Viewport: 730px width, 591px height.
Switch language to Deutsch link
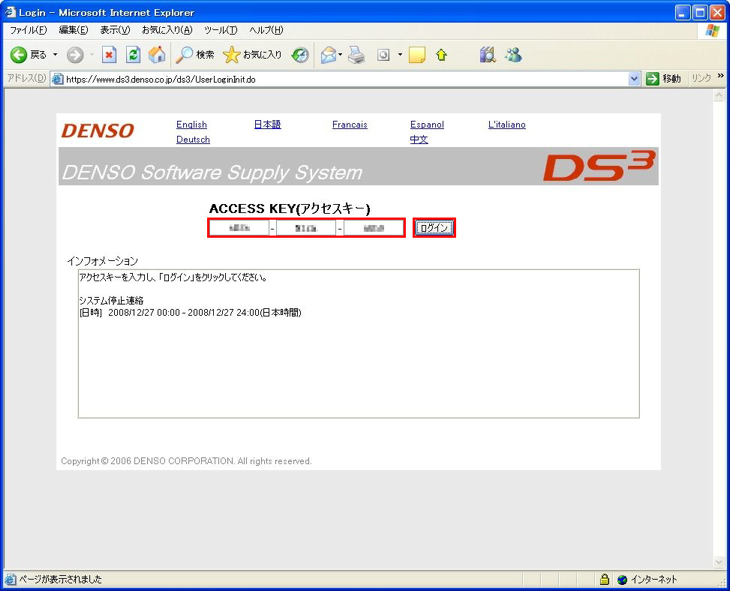193,139
